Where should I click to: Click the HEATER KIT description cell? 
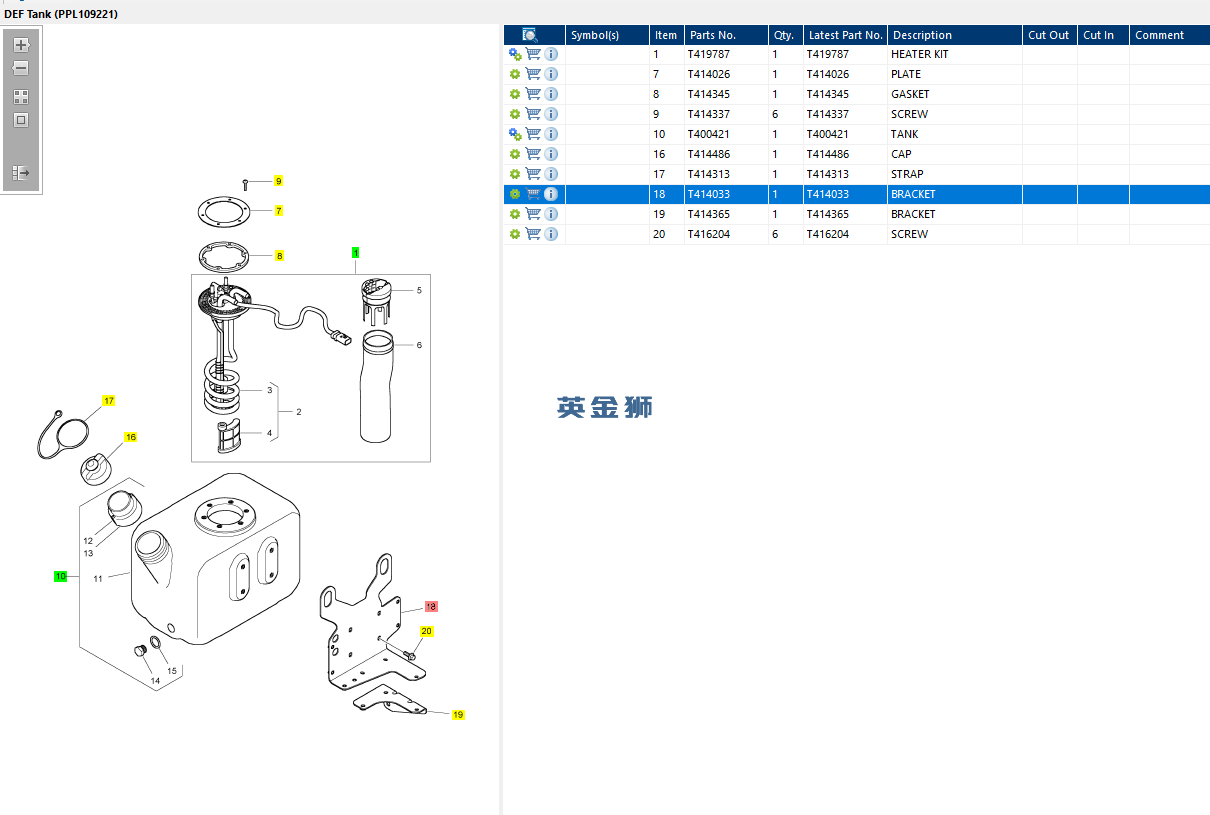[955, 54]
